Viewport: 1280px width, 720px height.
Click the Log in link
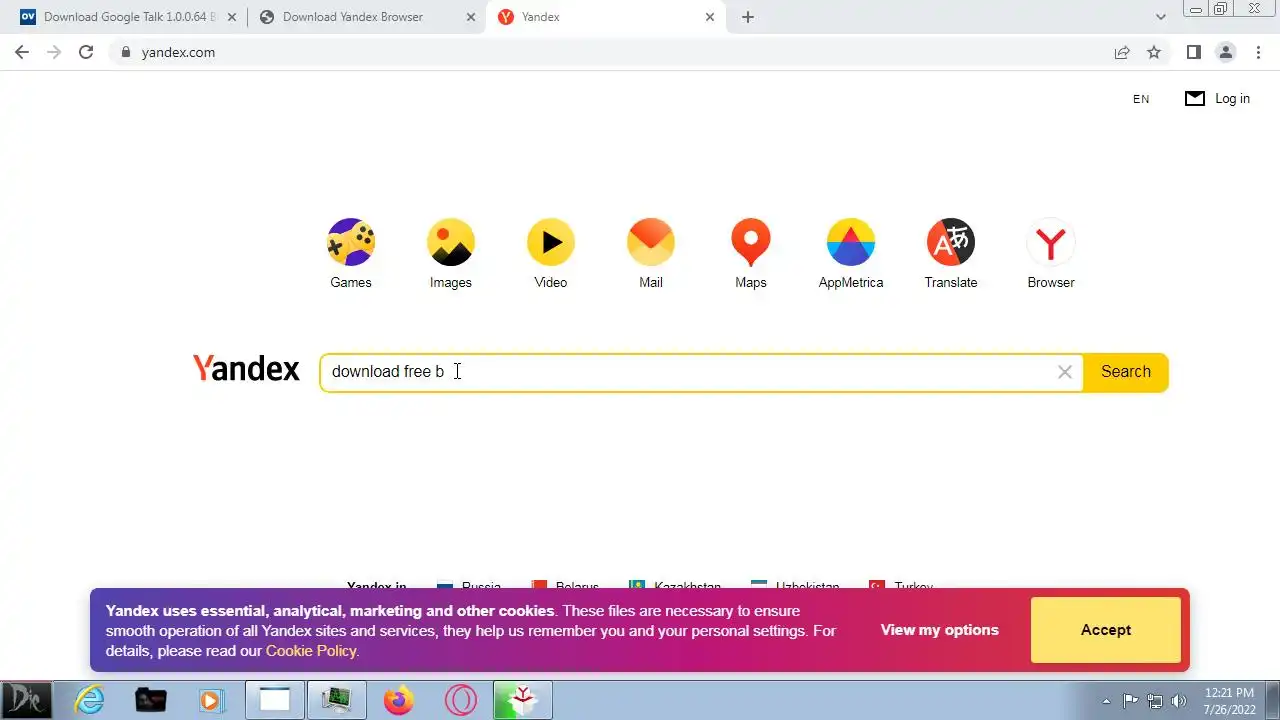[x=1232, y=98]
